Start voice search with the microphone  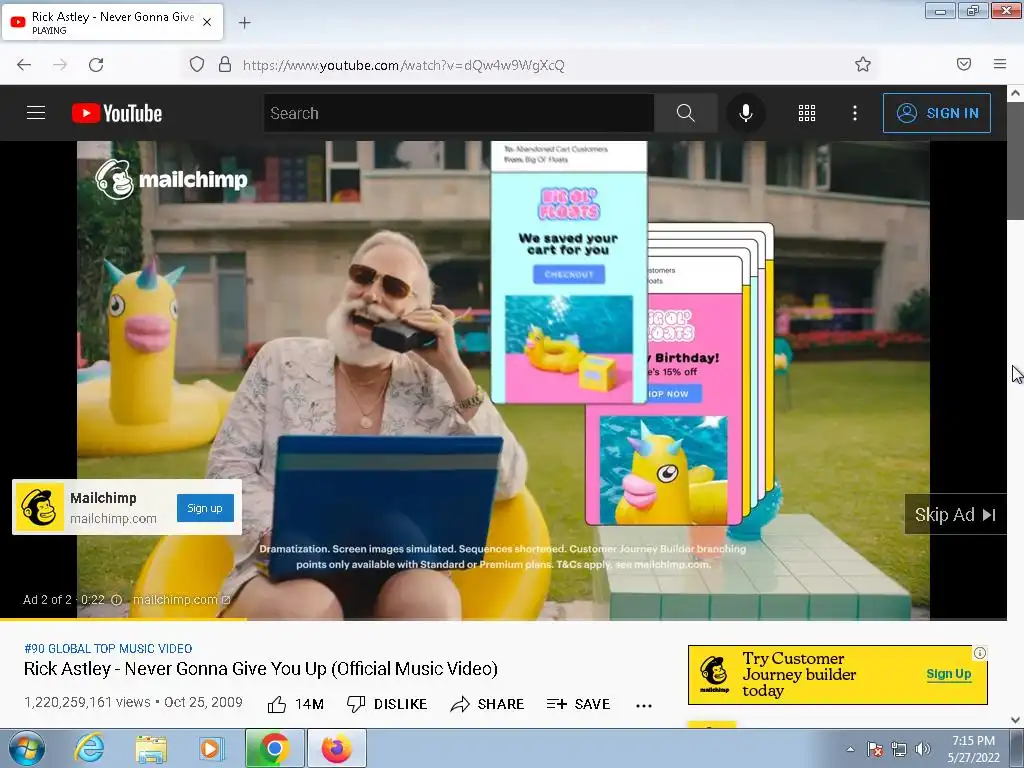click(745, 113)
